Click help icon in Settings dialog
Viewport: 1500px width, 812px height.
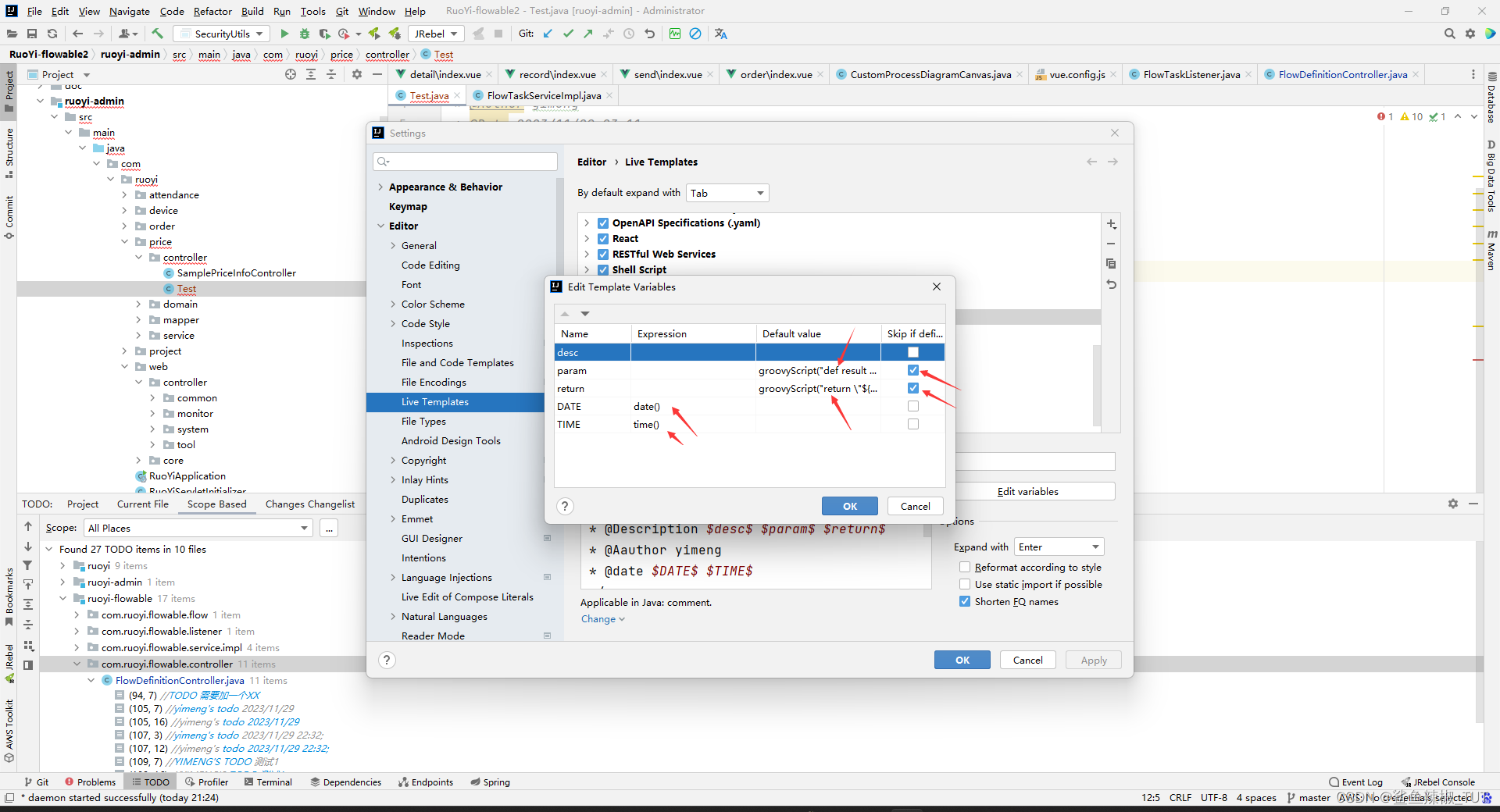pyautogui.click(x=387, y=660)
